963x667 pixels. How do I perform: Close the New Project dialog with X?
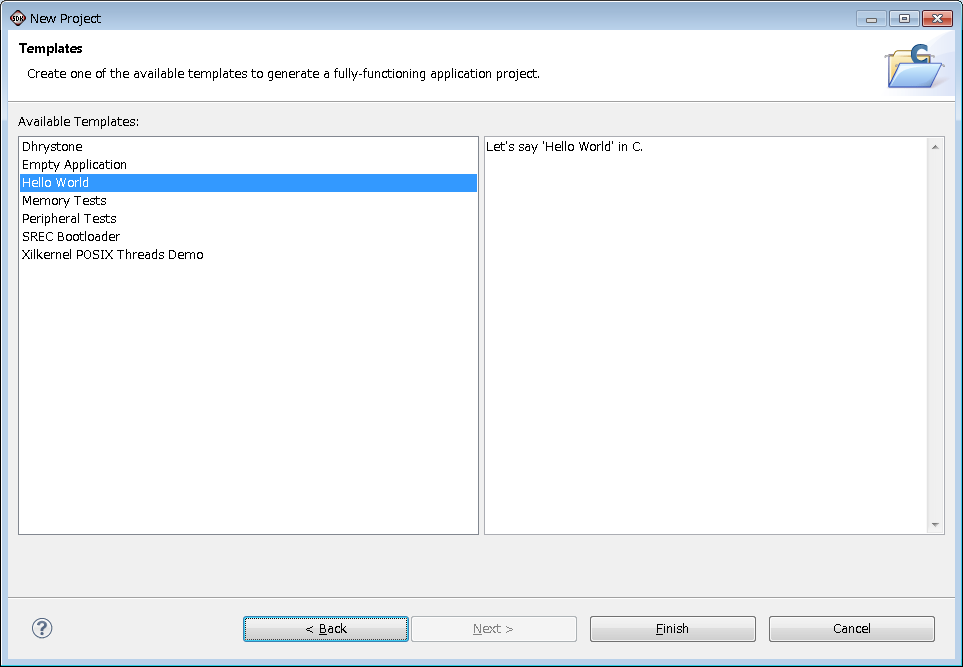tap(937, 18)
